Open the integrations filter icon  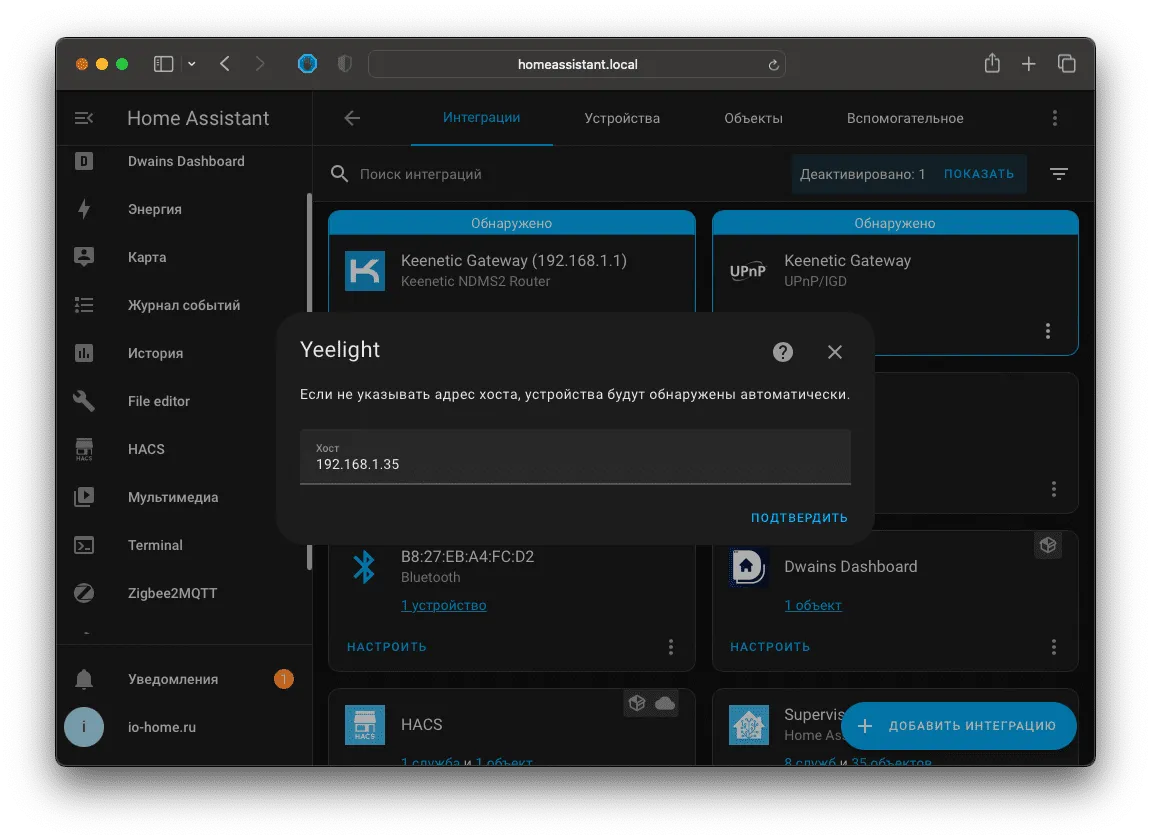point(1059,174)
